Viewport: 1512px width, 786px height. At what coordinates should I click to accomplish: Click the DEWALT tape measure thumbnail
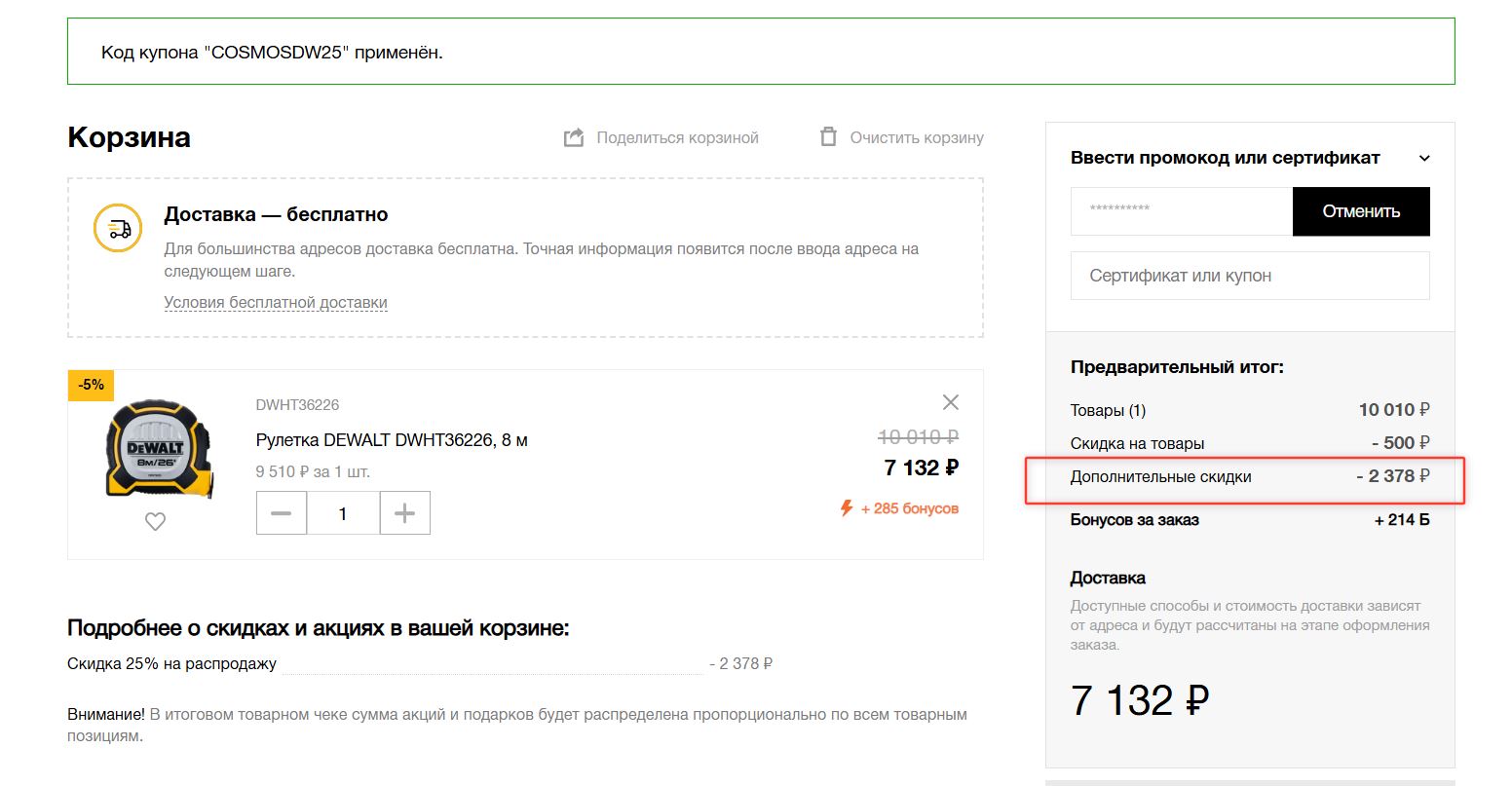(x=159, y=449)
